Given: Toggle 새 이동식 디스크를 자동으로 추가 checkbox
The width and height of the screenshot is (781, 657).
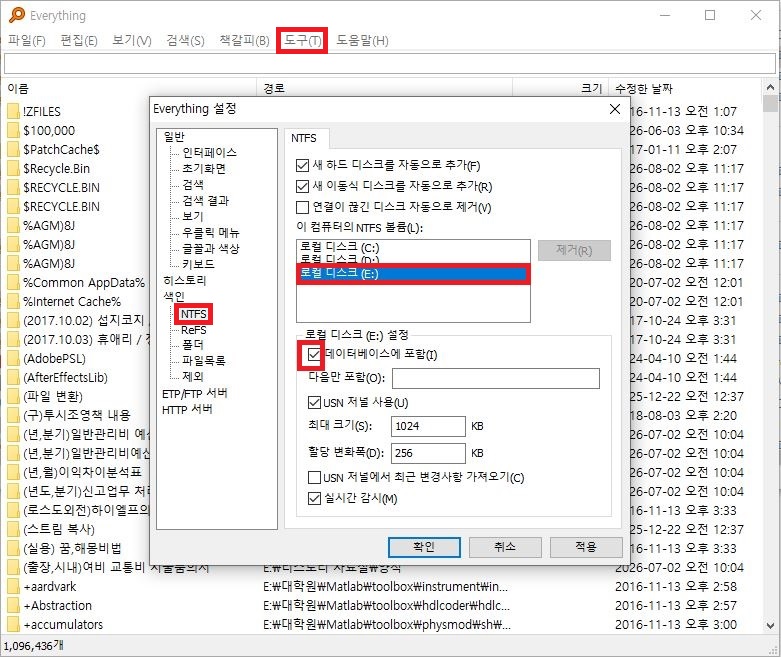Looking at the screenshot, I should [x=302, y=186].
